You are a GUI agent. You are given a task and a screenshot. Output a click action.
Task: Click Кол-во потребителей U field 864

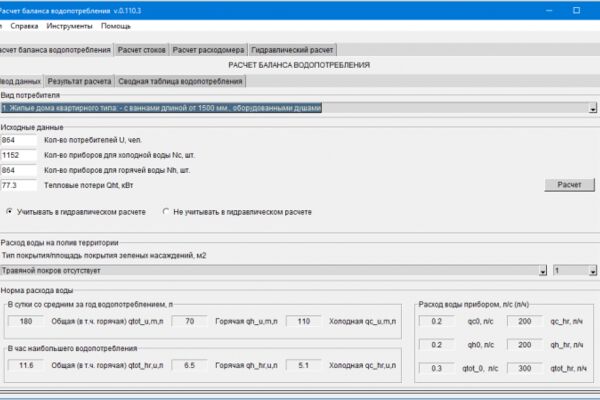[19, 140]
